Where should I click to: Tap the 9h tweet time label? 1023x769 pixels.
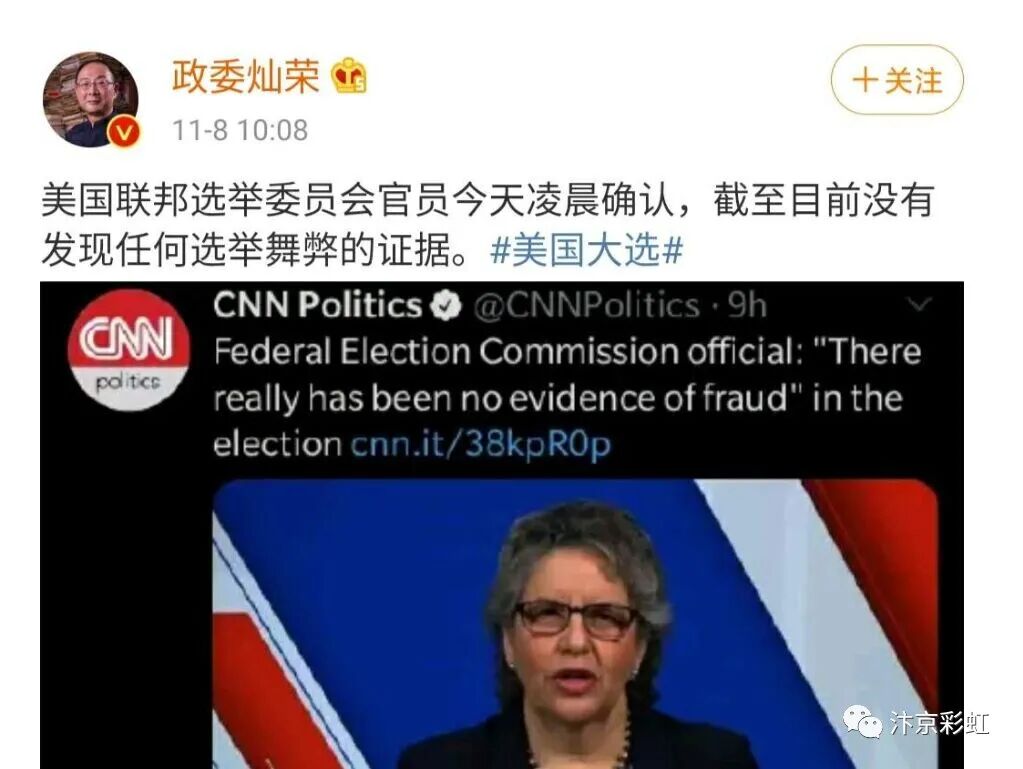coord(748,305)
